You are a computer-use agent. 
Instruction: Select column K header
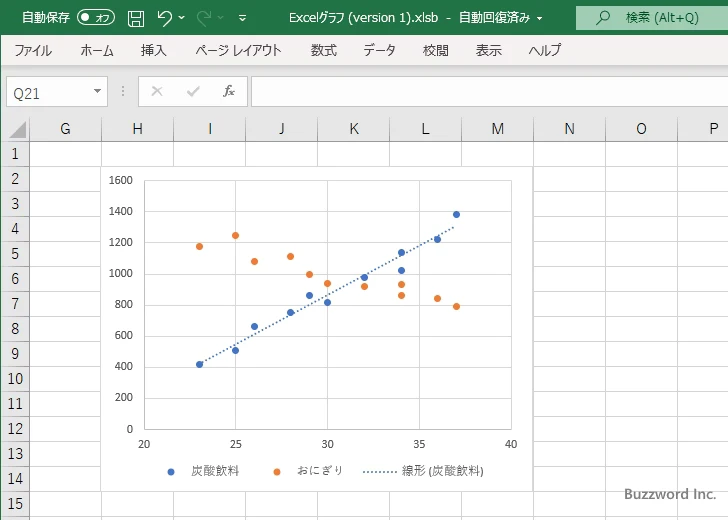point(354,129)
